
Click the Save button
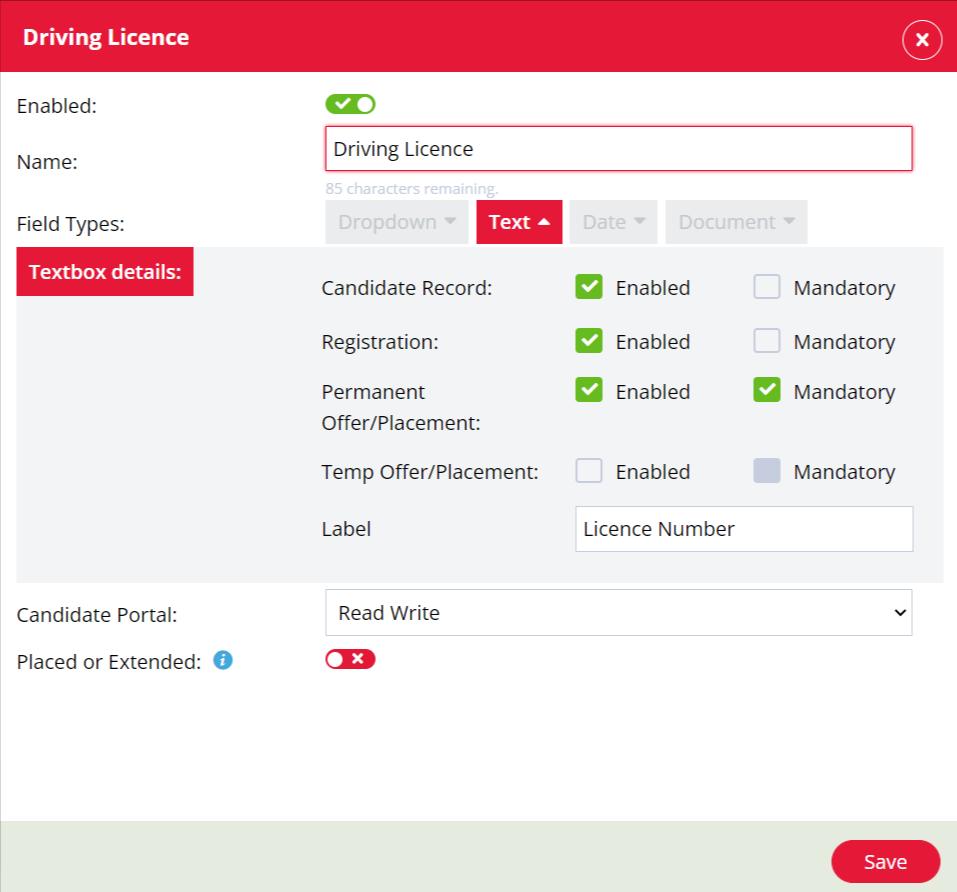(x=886, y=861)
